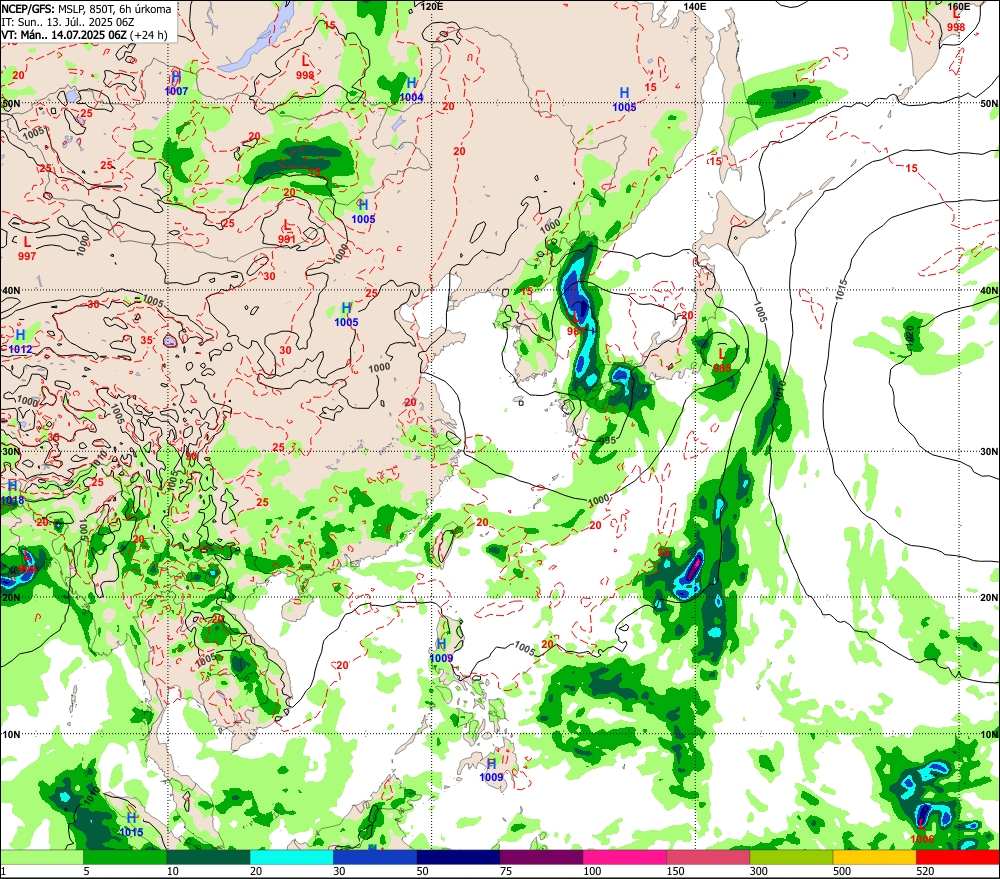Click the 120E longitude label
Viewport: 1000px width, 879px height.
(x=432, y=6)
